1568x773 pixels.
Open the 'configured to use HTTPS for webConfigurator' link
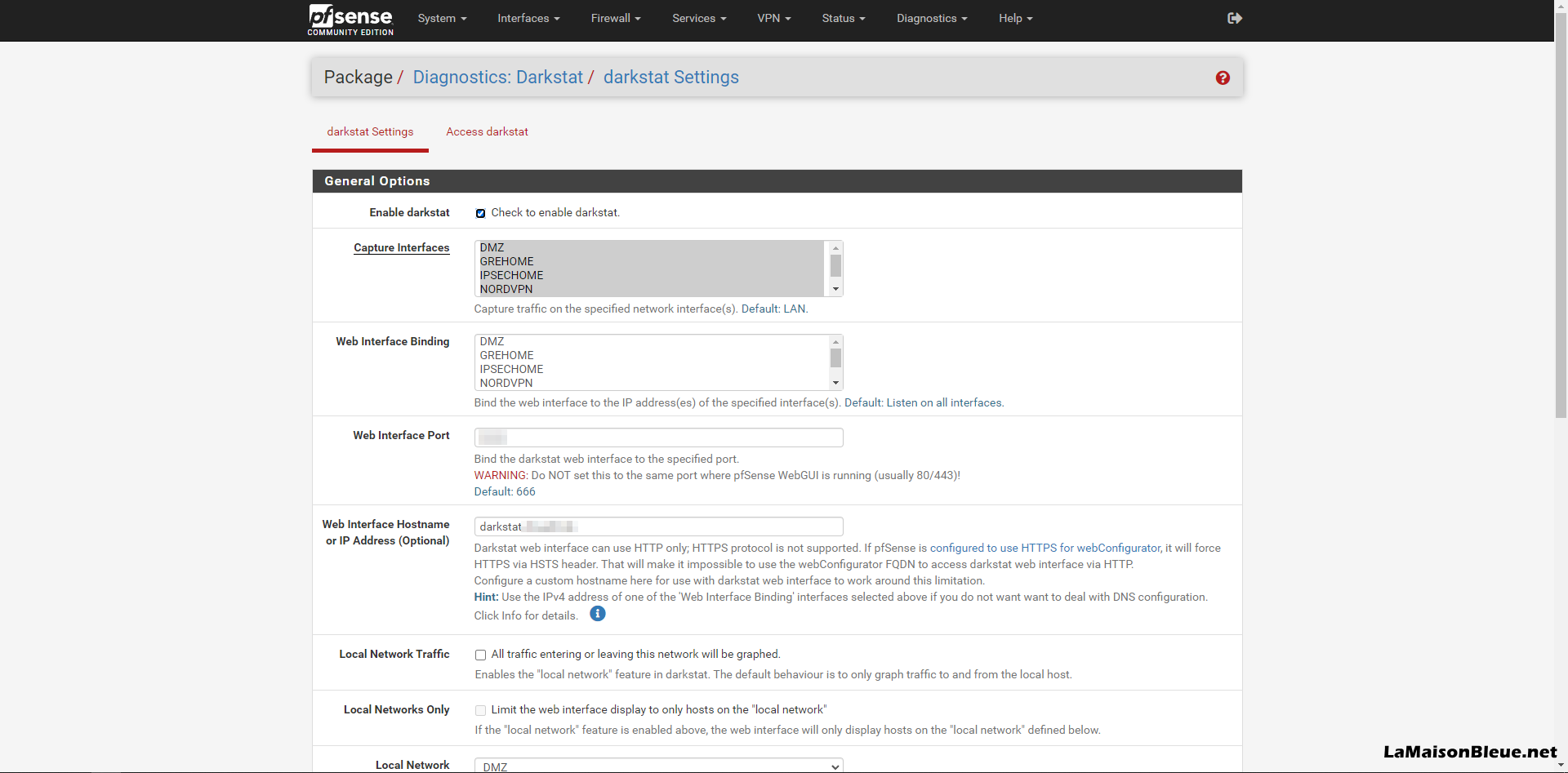pyautogui.click(x=1045, y=549)
